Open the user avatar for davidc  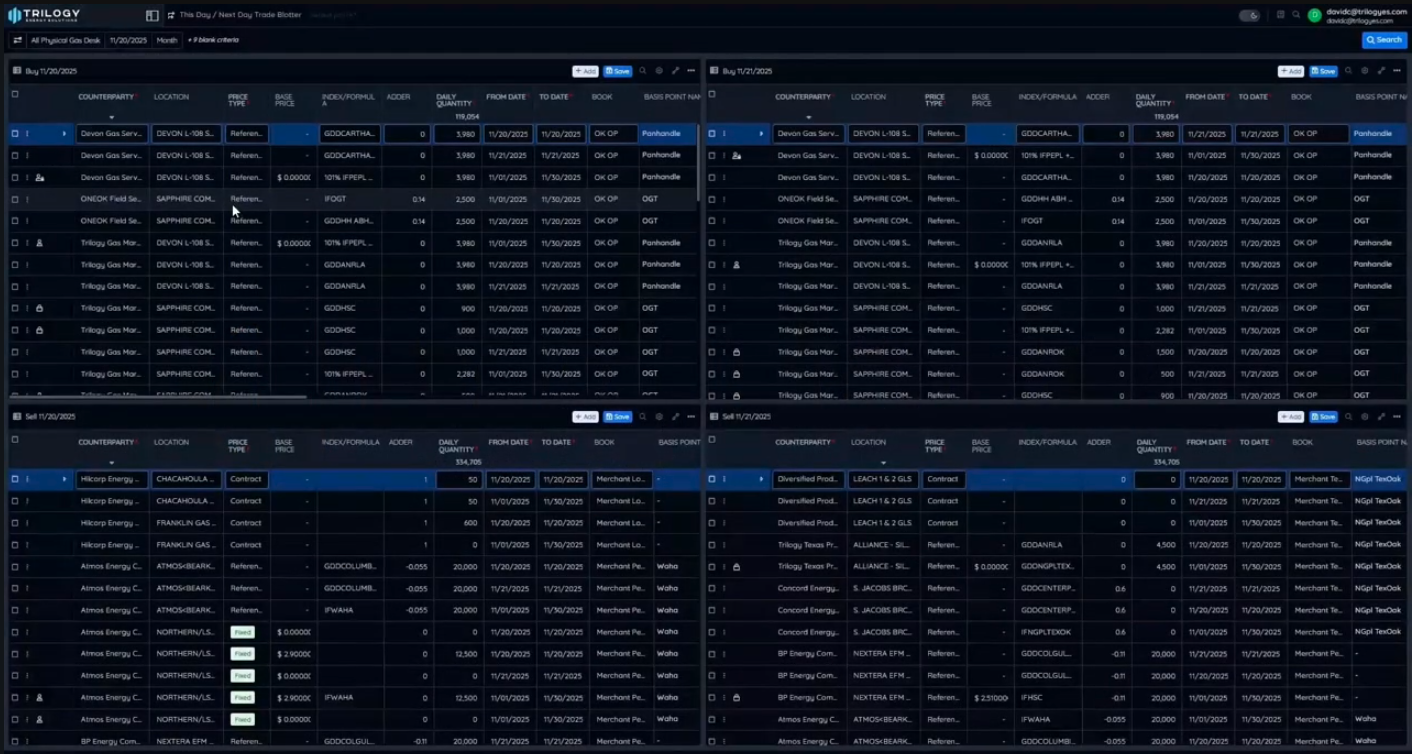point(1314,16)
